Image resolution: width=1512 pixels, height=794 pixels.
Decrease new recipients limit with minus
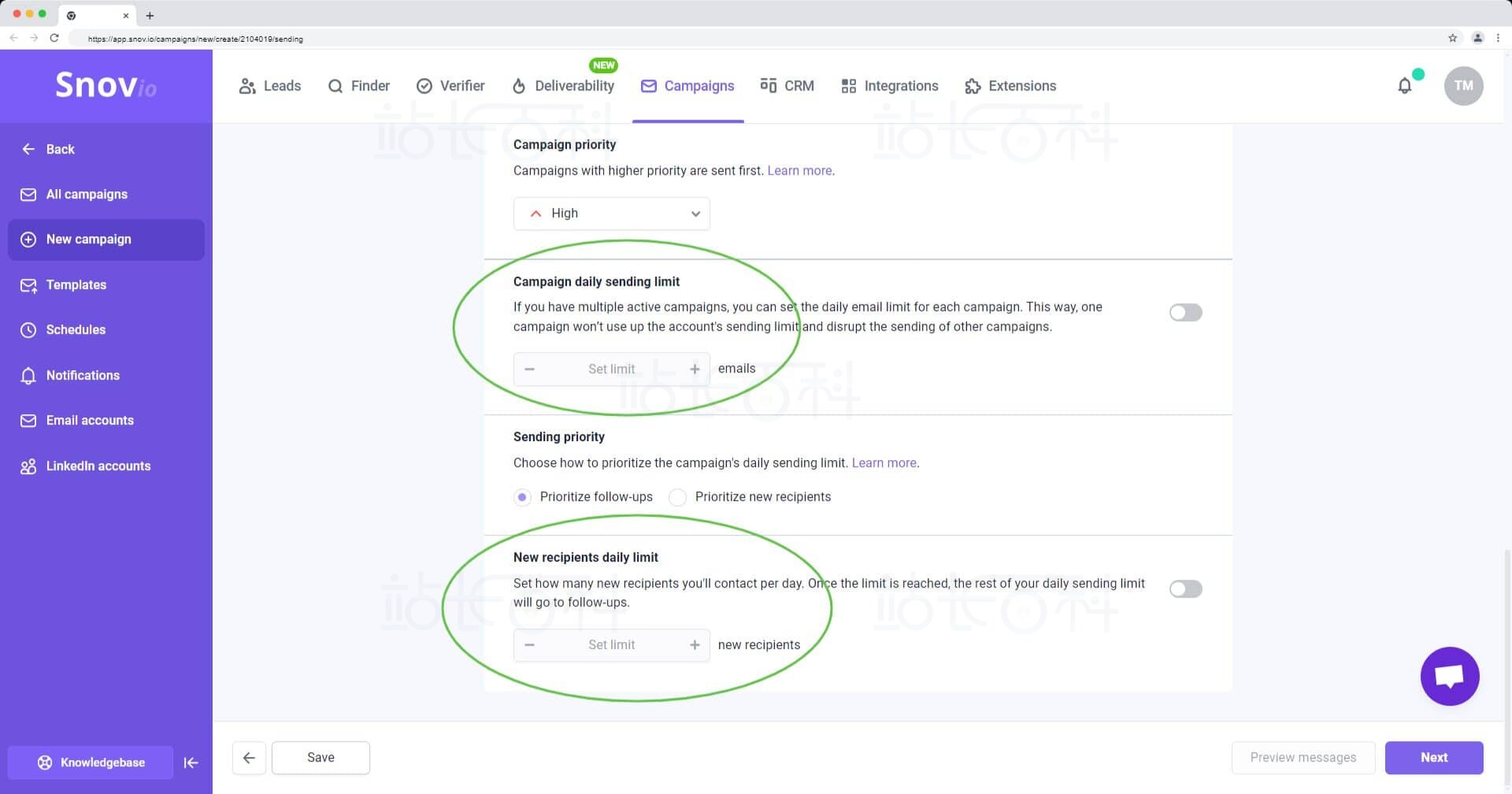(x=530, y=645)
